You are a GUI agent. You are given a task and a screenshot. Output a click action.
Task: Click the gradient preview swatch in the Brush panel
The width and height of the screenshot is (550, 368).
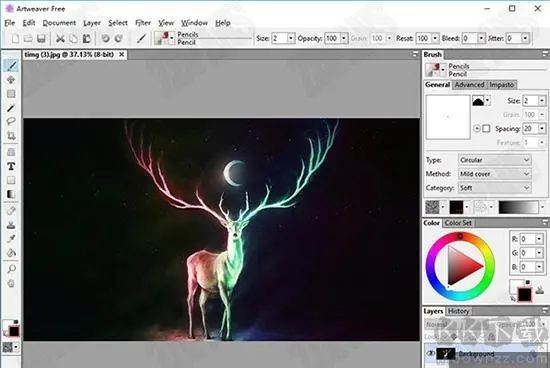click(518, 207)
